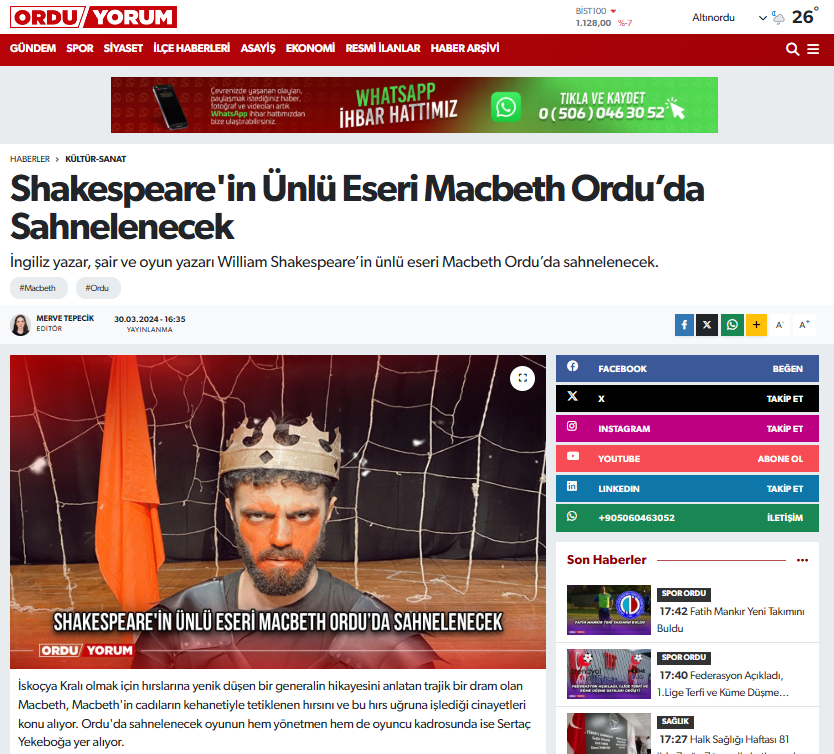Click the yellow plus share icon

pos(756,325)
